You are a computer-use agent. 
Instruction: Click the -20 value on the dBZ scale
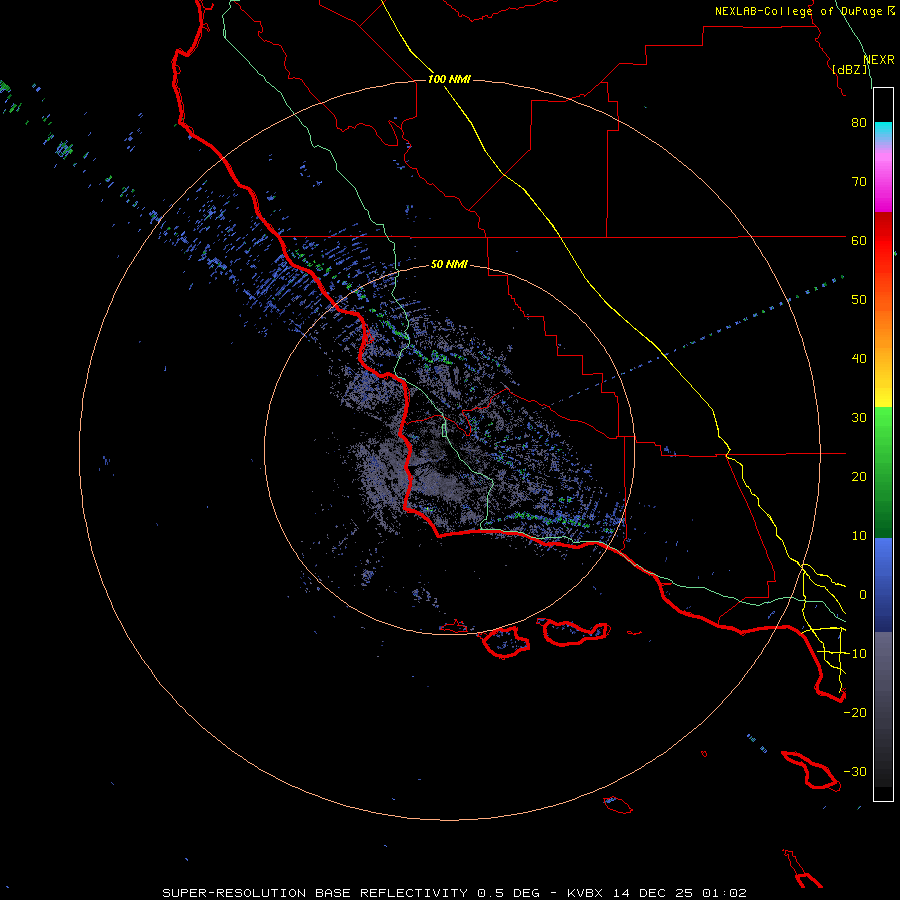pyautogui.click(x=855, y=713)
